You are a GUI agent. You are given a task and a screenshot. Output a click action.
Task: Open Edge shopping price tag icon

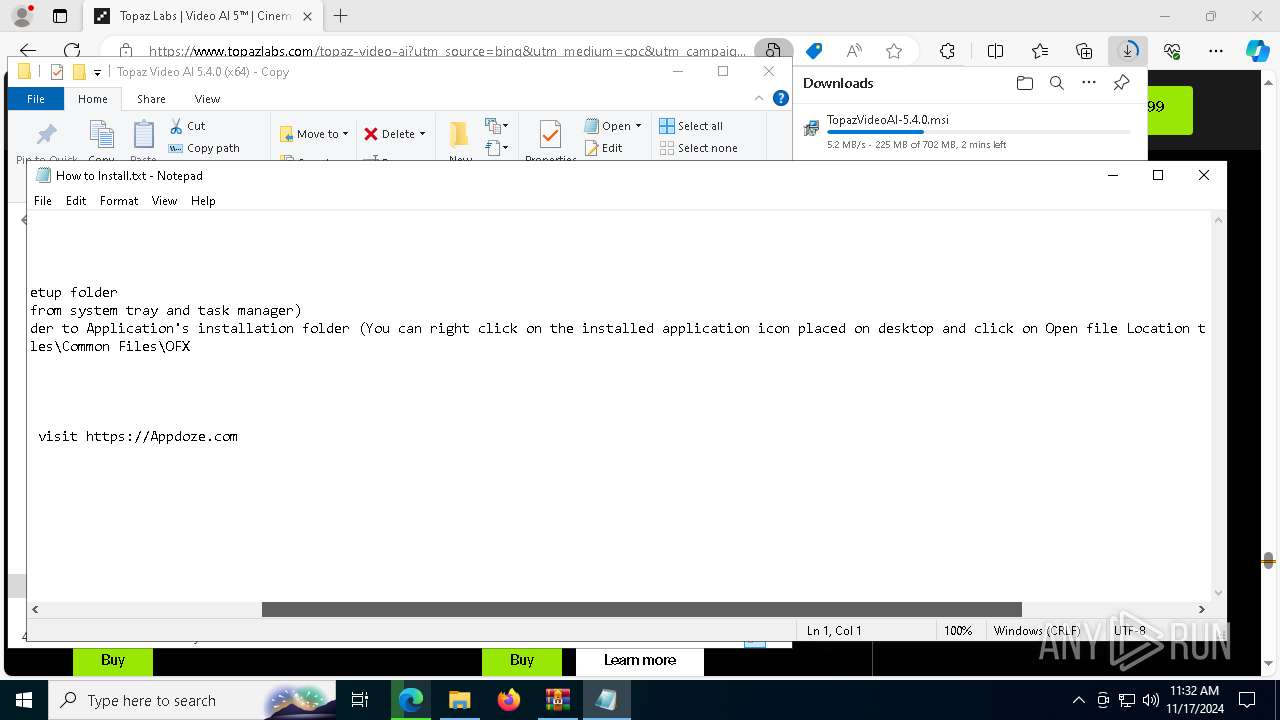click(x=814, y=51)
